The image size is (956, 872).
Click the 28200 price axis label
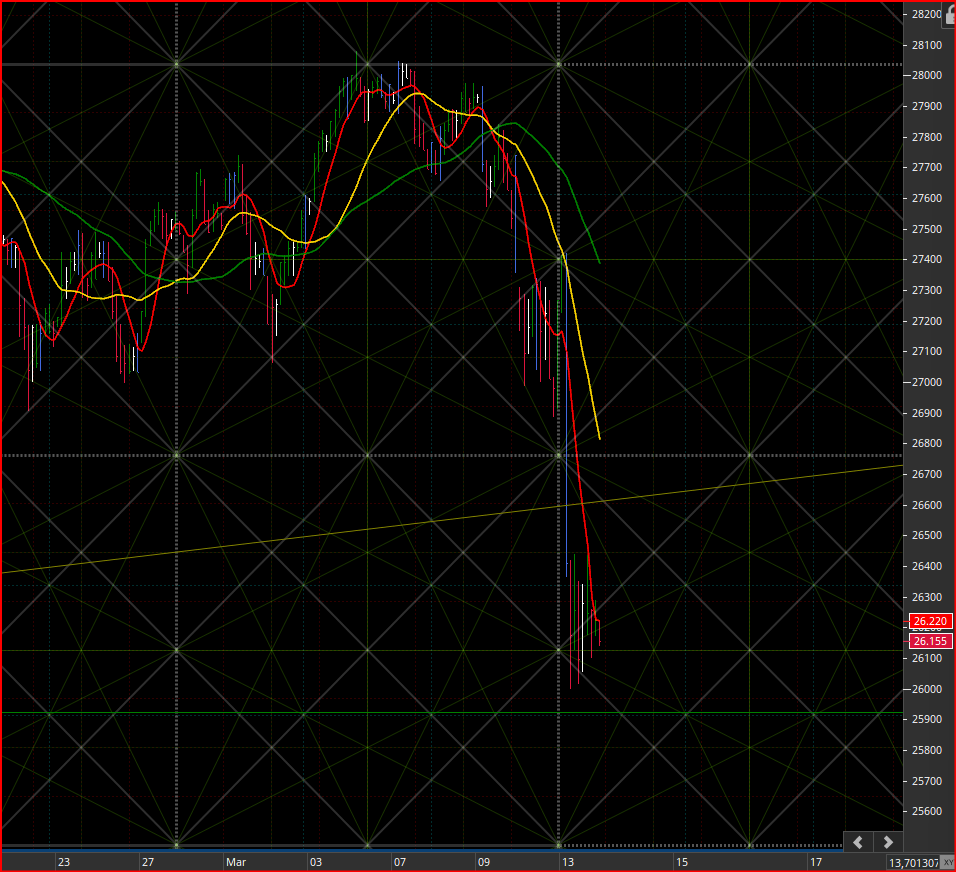[x=927, y=14]
